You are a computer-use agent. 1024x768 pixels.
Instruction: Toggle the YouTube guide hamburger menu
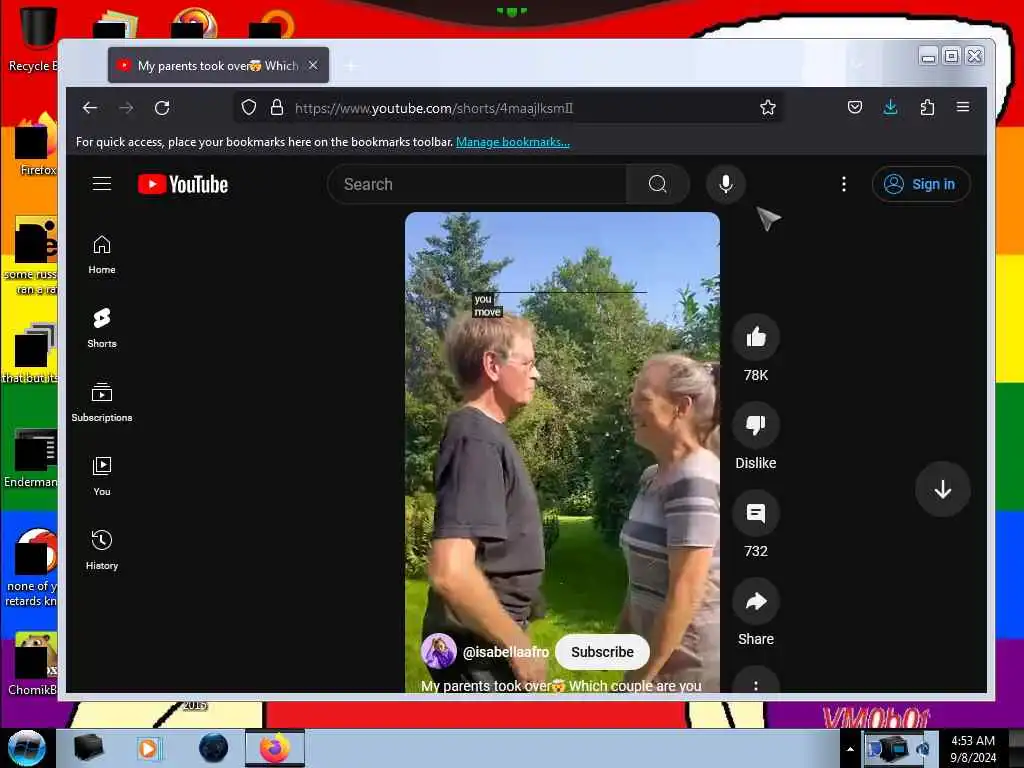point(102,184)
